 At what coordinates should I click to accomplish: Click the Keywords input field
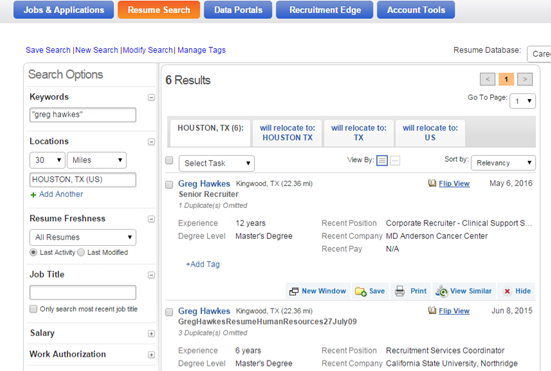click(83, 115)
